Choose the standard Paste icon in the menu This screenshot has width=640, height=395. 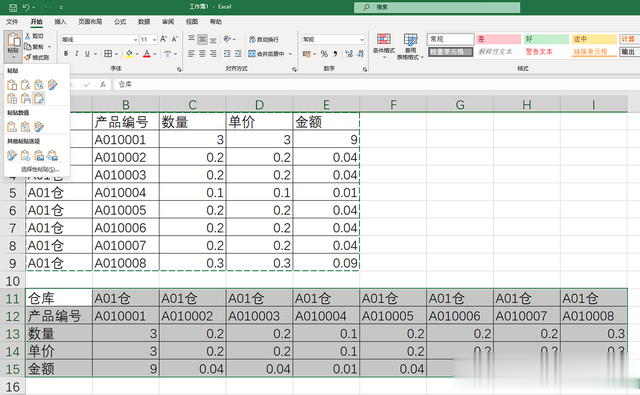click(12, 85)
